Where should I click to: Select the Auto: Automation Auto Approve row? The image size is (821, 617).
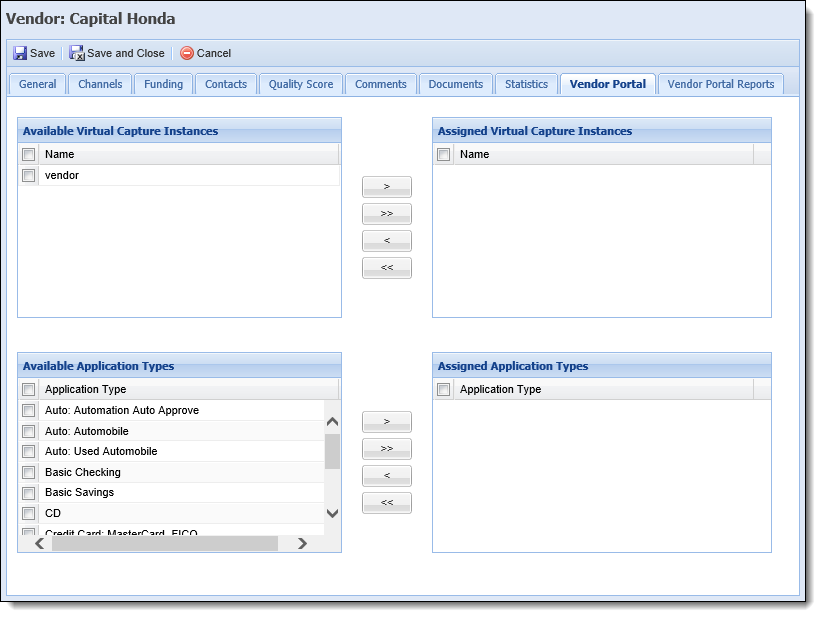click(171, 411)
